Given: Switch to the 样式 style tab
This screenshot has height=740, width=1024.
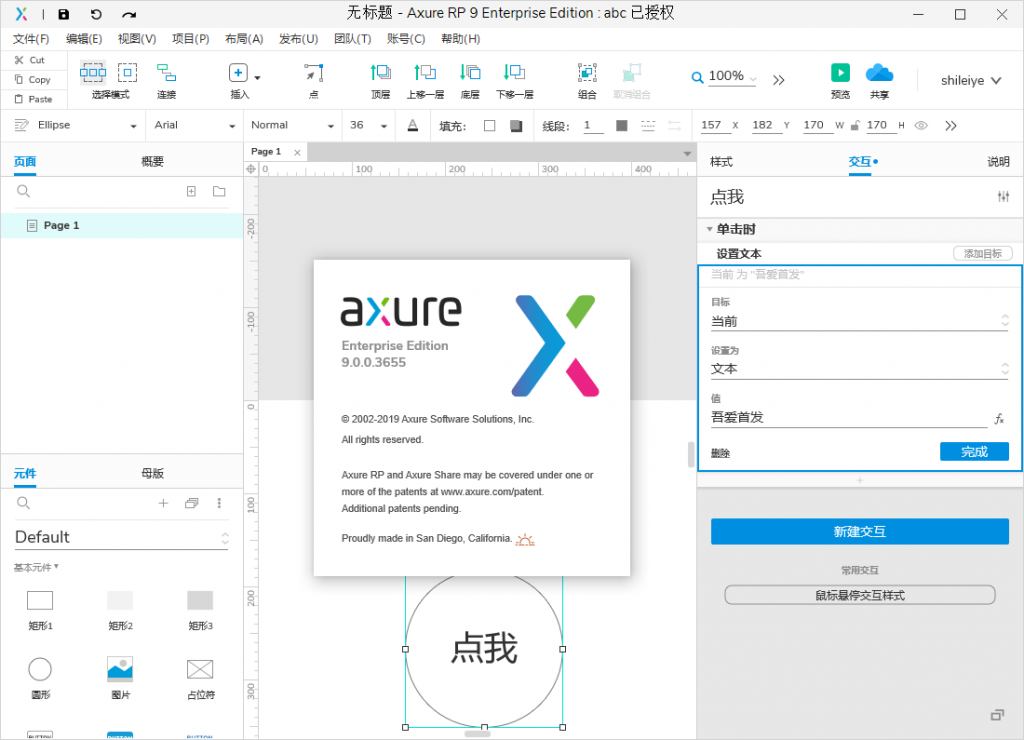Looking at the screenshot, I should [x=721, y=161].
